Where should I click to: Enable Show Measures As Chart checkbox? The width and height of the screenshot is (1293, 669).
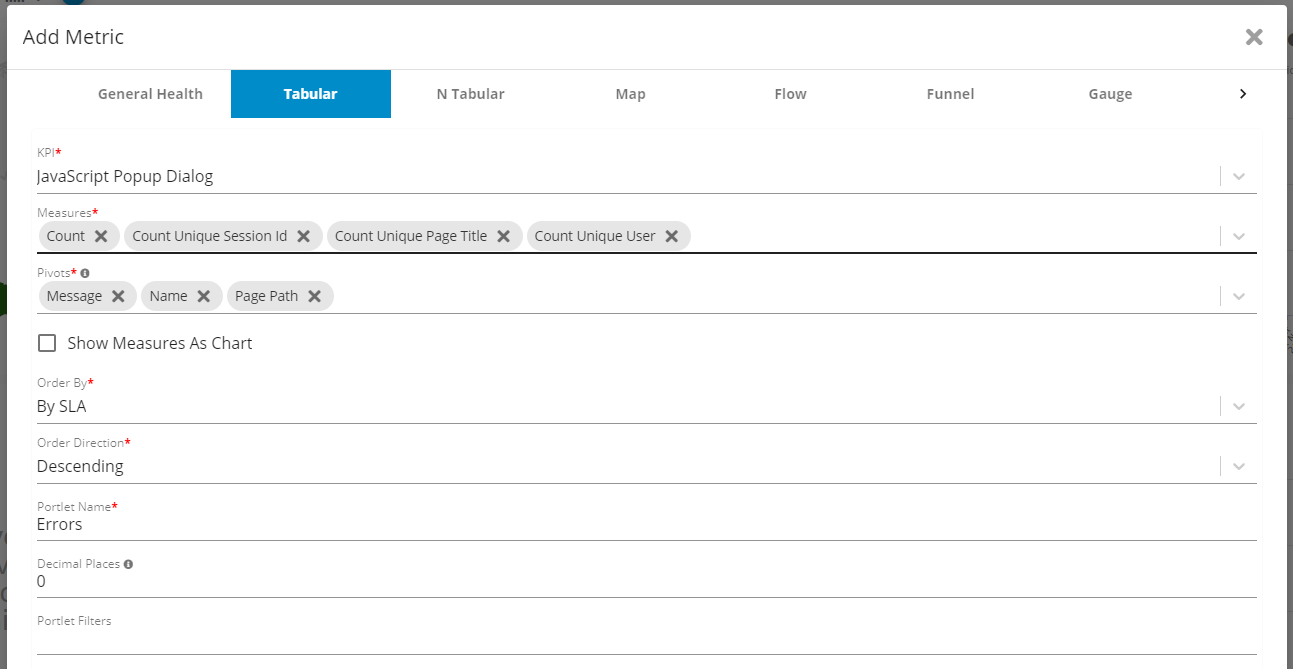pyautogui.click(x=47, y=343)
